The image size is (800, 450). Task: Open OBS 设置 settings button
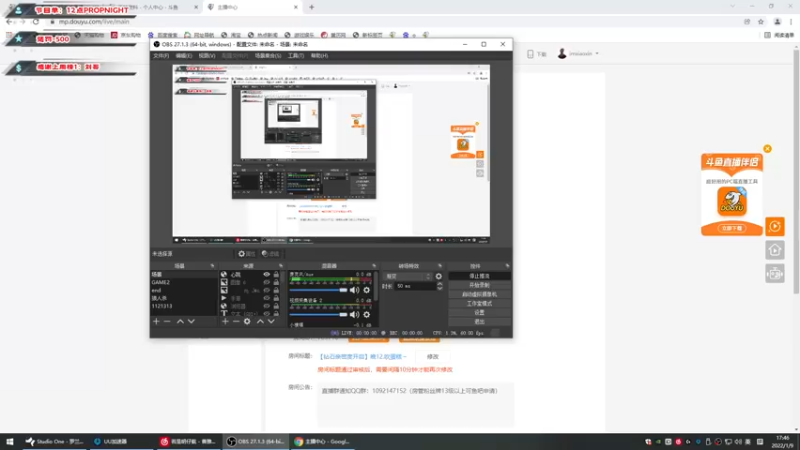(479, 313)
